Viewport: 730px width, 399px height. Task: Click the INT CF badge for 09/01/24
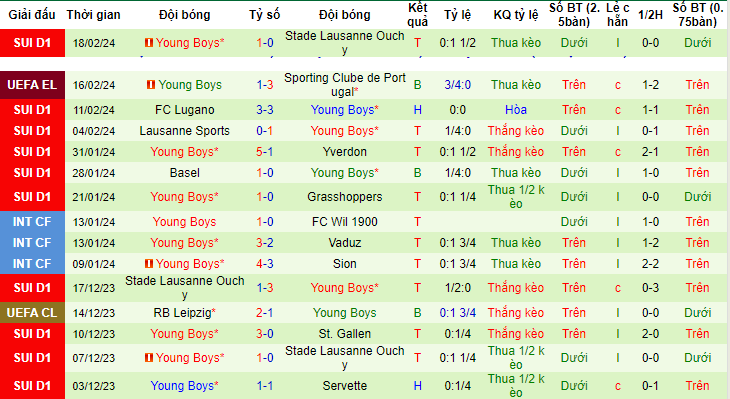point(32,264)
